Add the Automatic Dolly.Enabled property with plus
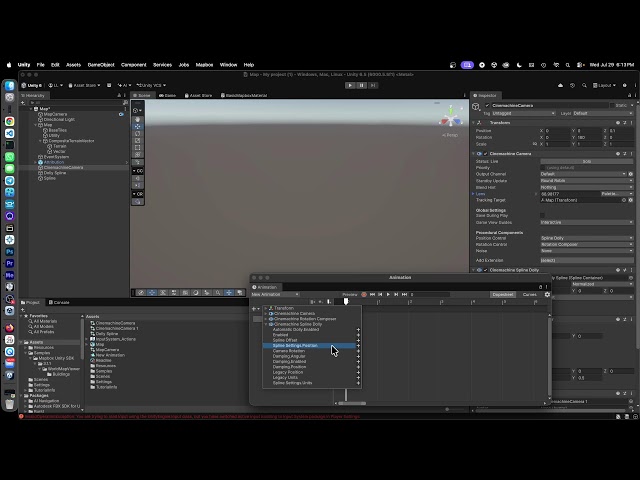640x480 pixels. 358,330
